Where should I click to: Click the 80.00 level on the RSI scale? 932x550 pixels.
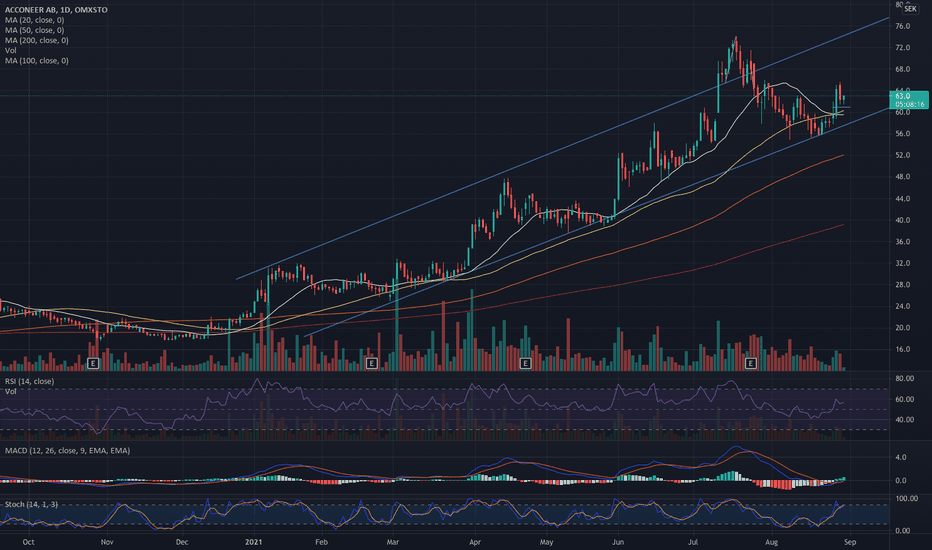coord(904,378)
